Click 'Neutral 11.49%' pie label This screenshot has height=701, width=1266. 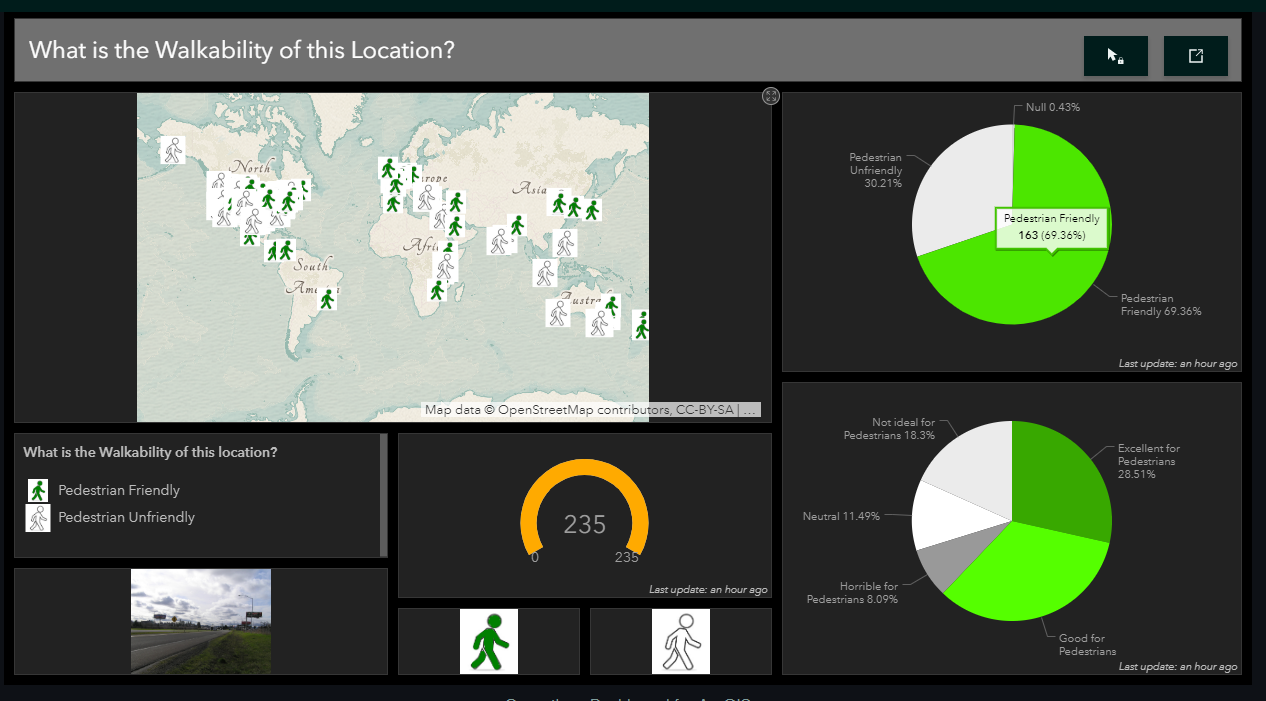[x=841, y=517]
